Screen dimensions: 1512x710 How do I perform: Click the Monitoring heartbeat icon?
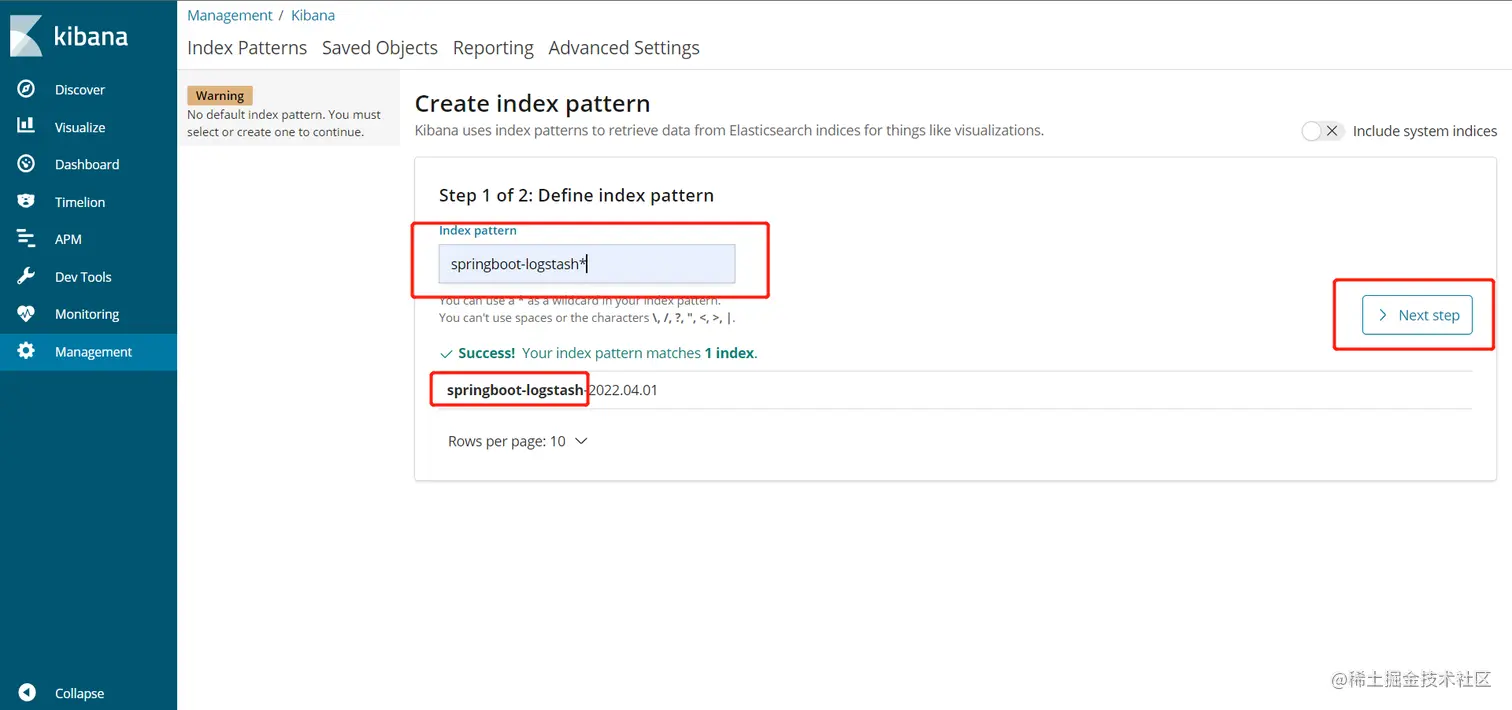[26, 314]
